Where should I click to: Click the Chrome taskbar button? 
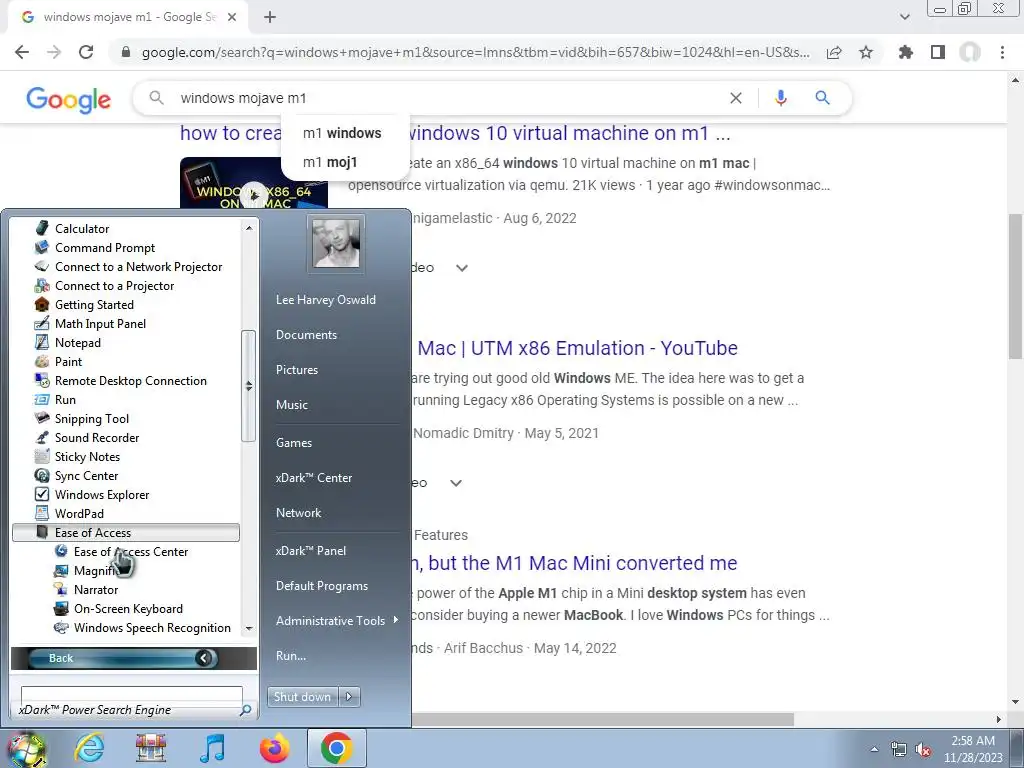(336, 748)
